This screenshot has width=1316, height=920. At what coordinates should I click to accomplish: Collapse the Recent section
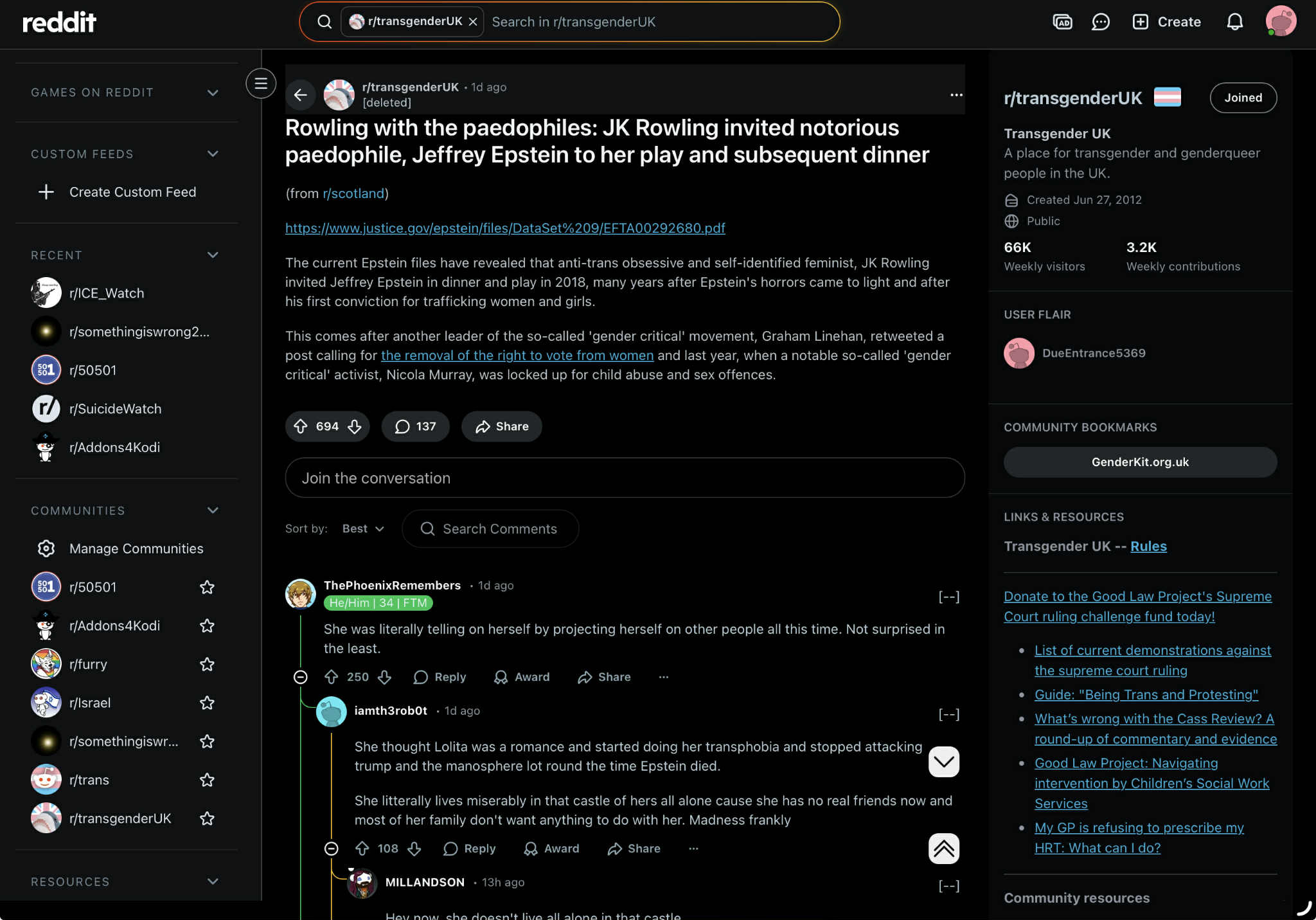(213, 255)
